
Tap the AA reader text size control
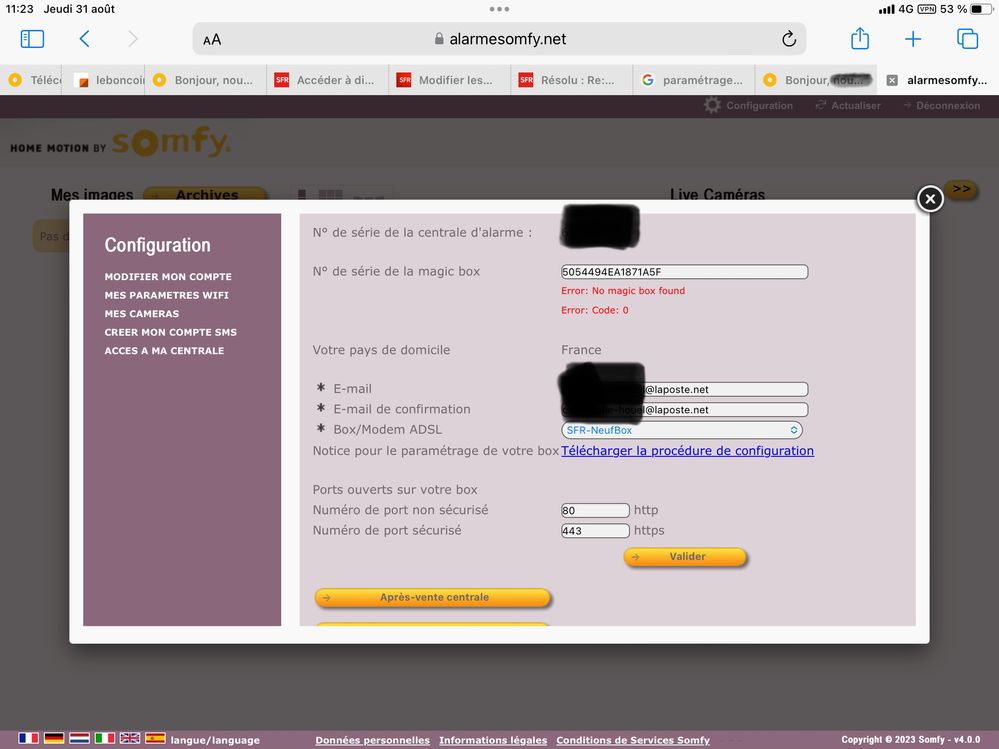[212, 40]
